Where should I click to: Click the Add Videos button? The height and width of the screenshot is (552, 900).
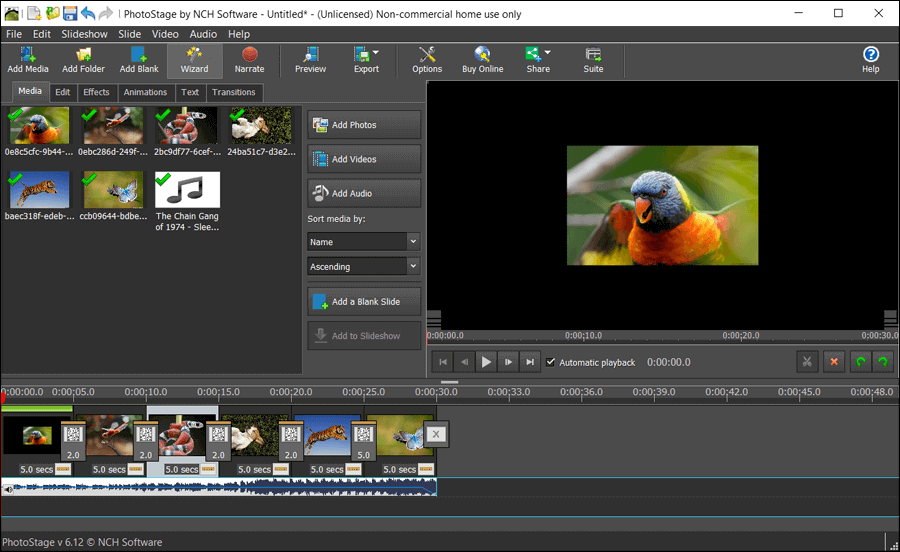pyautogui.click(x=364, y=159)
